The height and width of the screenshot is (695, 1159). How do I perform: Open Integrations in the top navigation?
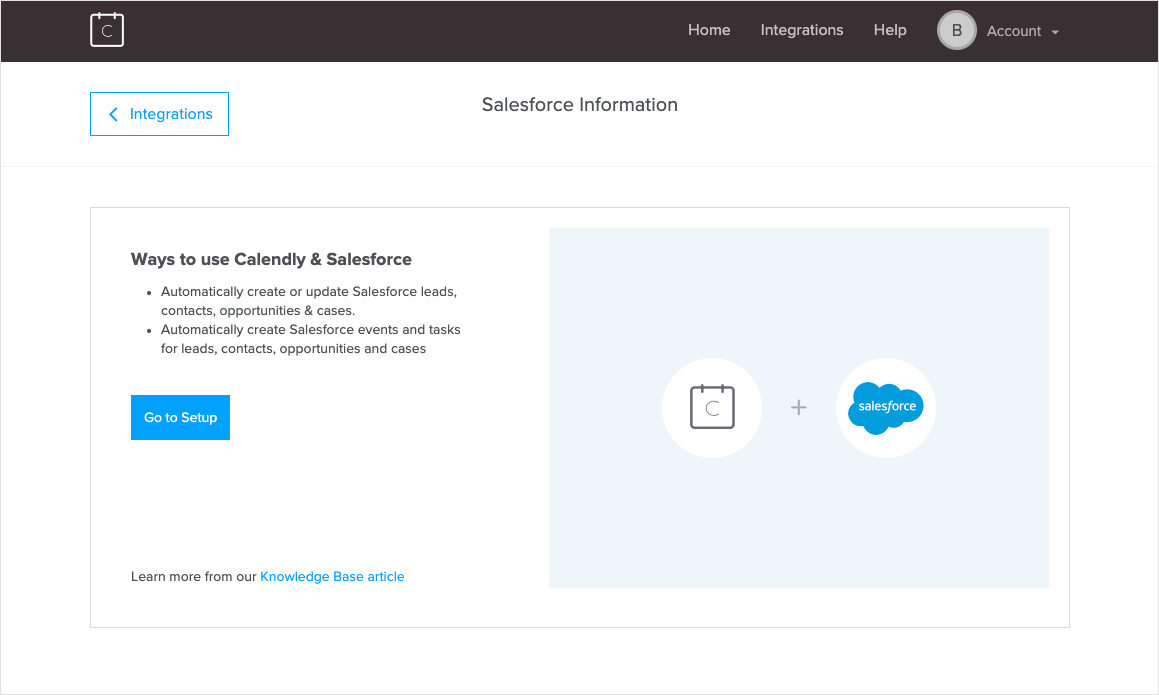coord(802,30)
